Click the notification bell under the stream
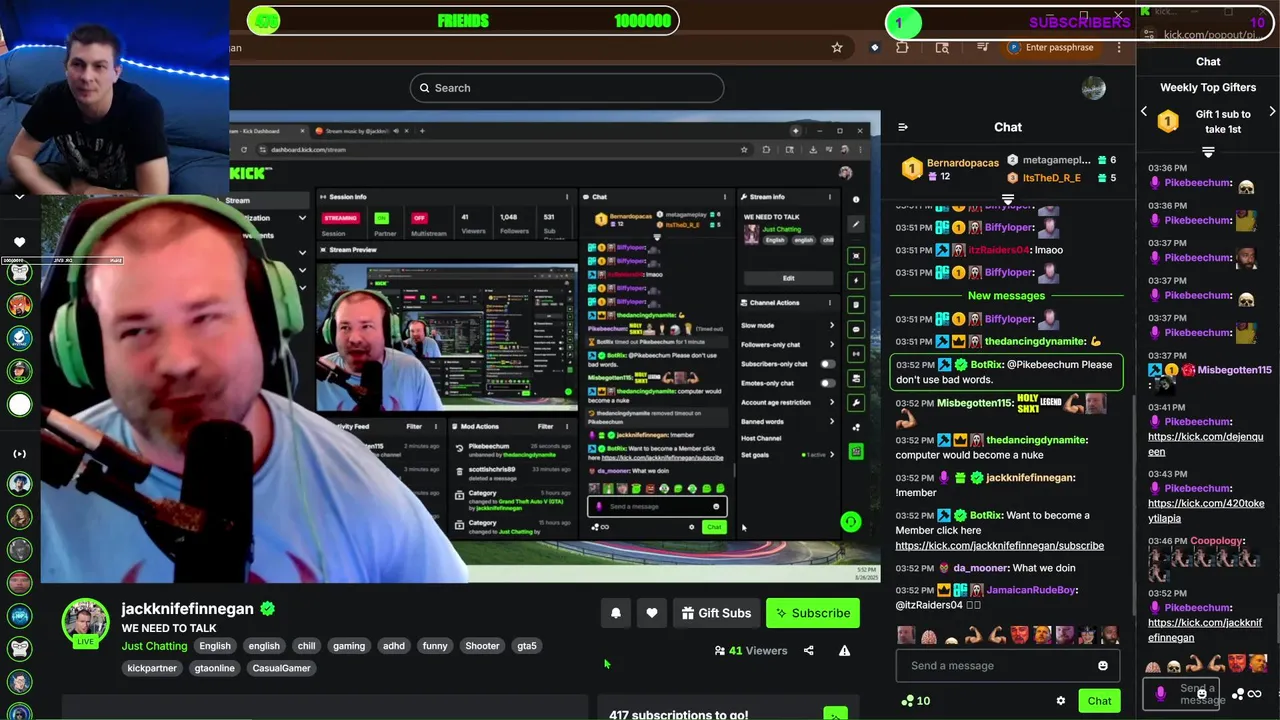 click(616, 613)
